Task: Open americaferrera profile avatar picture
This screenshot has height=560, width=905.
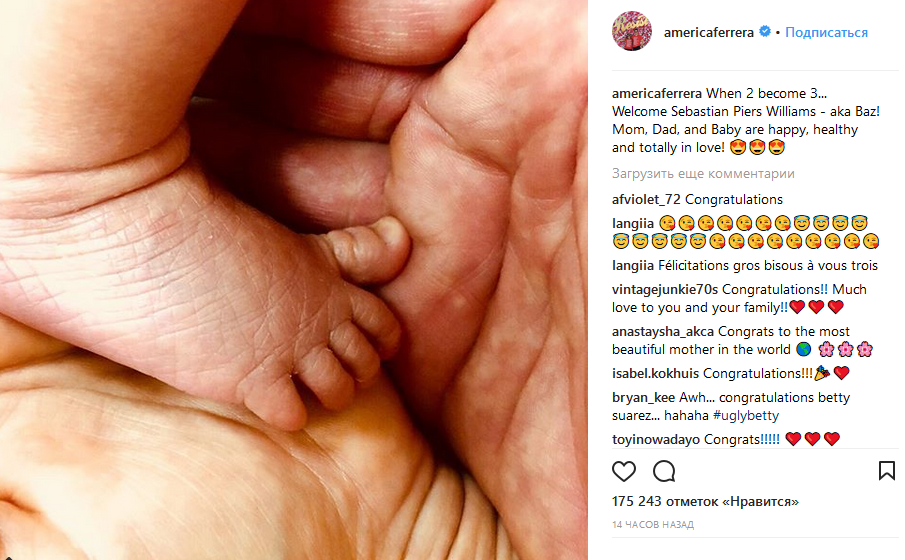Action: point(632,31)
